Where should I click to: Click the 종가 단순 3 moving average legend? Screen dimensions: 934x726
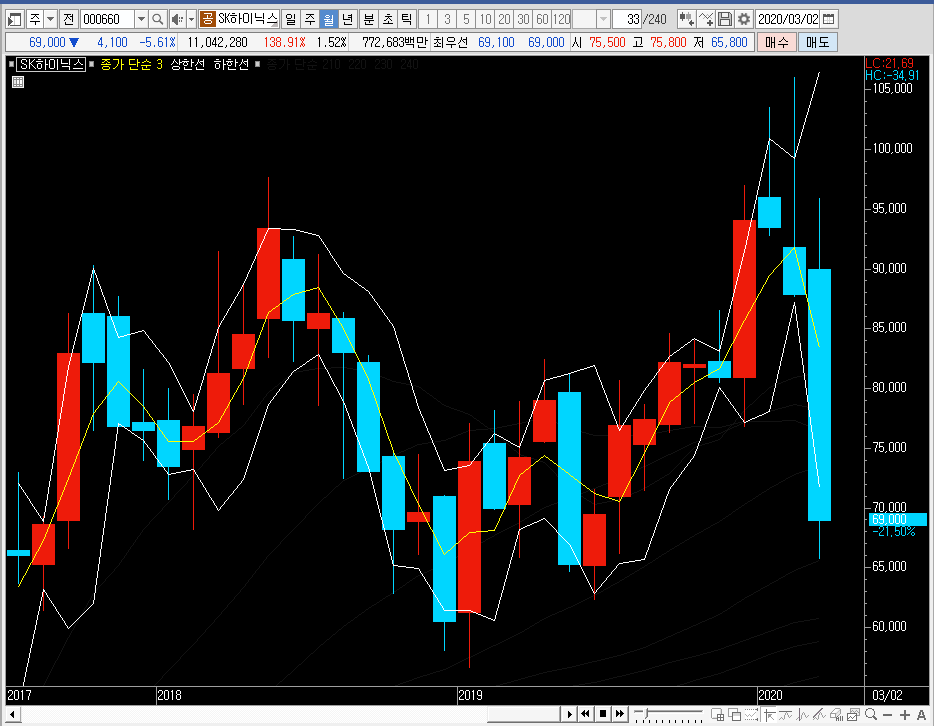[131, 64]
